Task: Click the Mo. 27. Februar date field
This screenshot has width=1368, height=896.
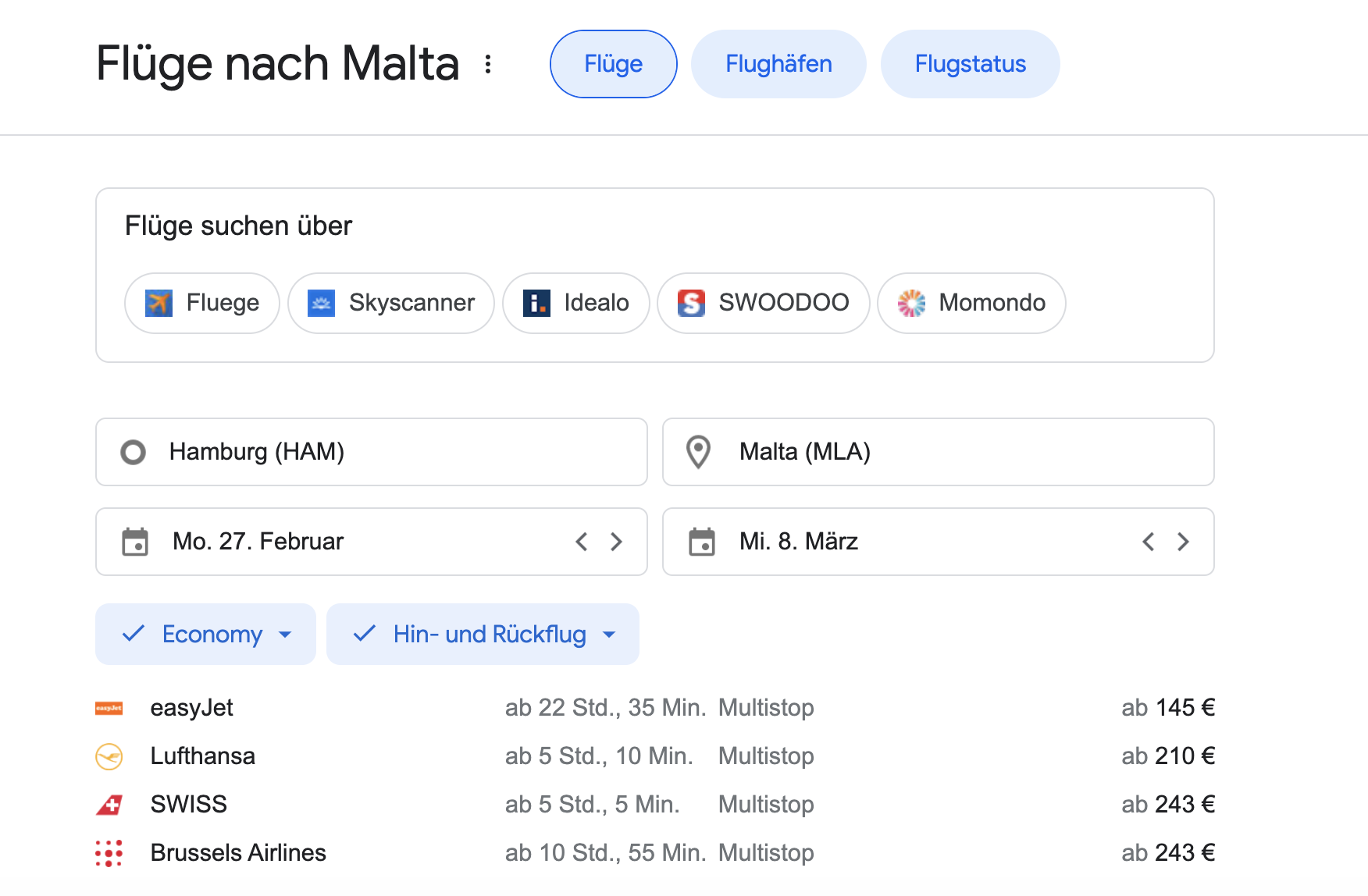Action: [x=372, y=542]
